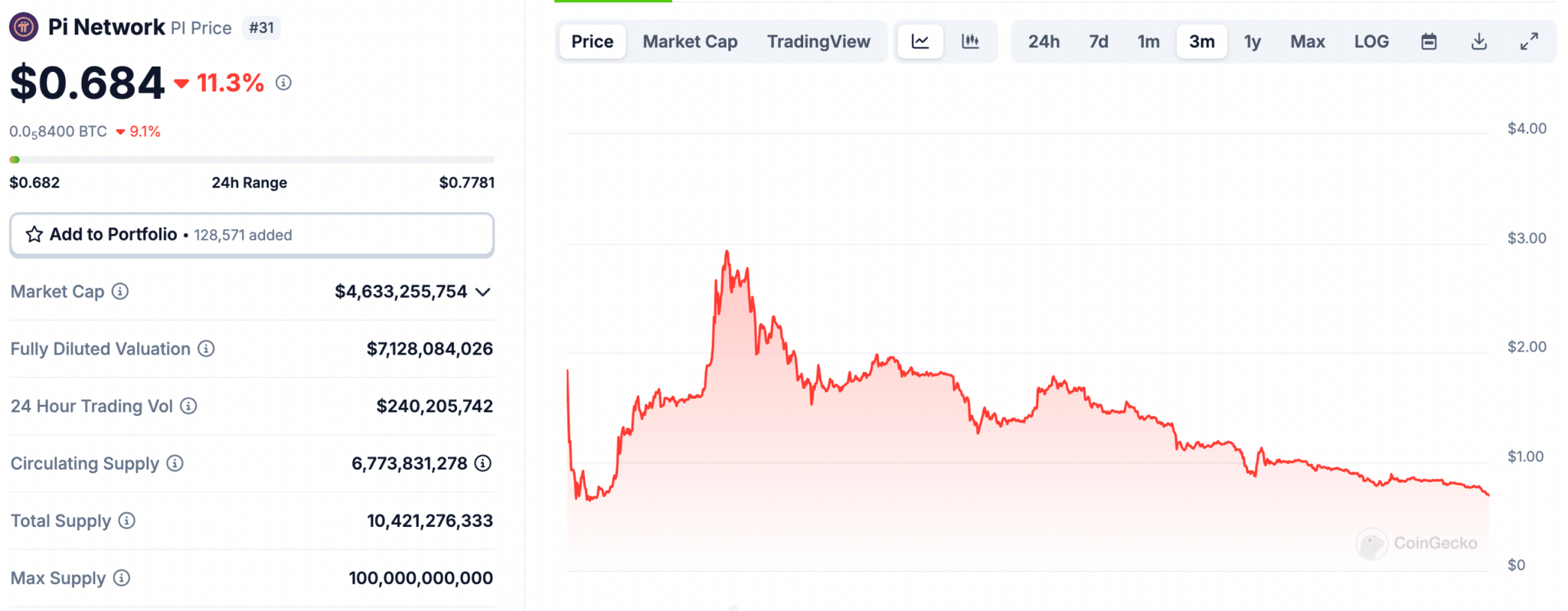Download the chart data
This screenshot has height=611, width=1568.
point(1478,41)
